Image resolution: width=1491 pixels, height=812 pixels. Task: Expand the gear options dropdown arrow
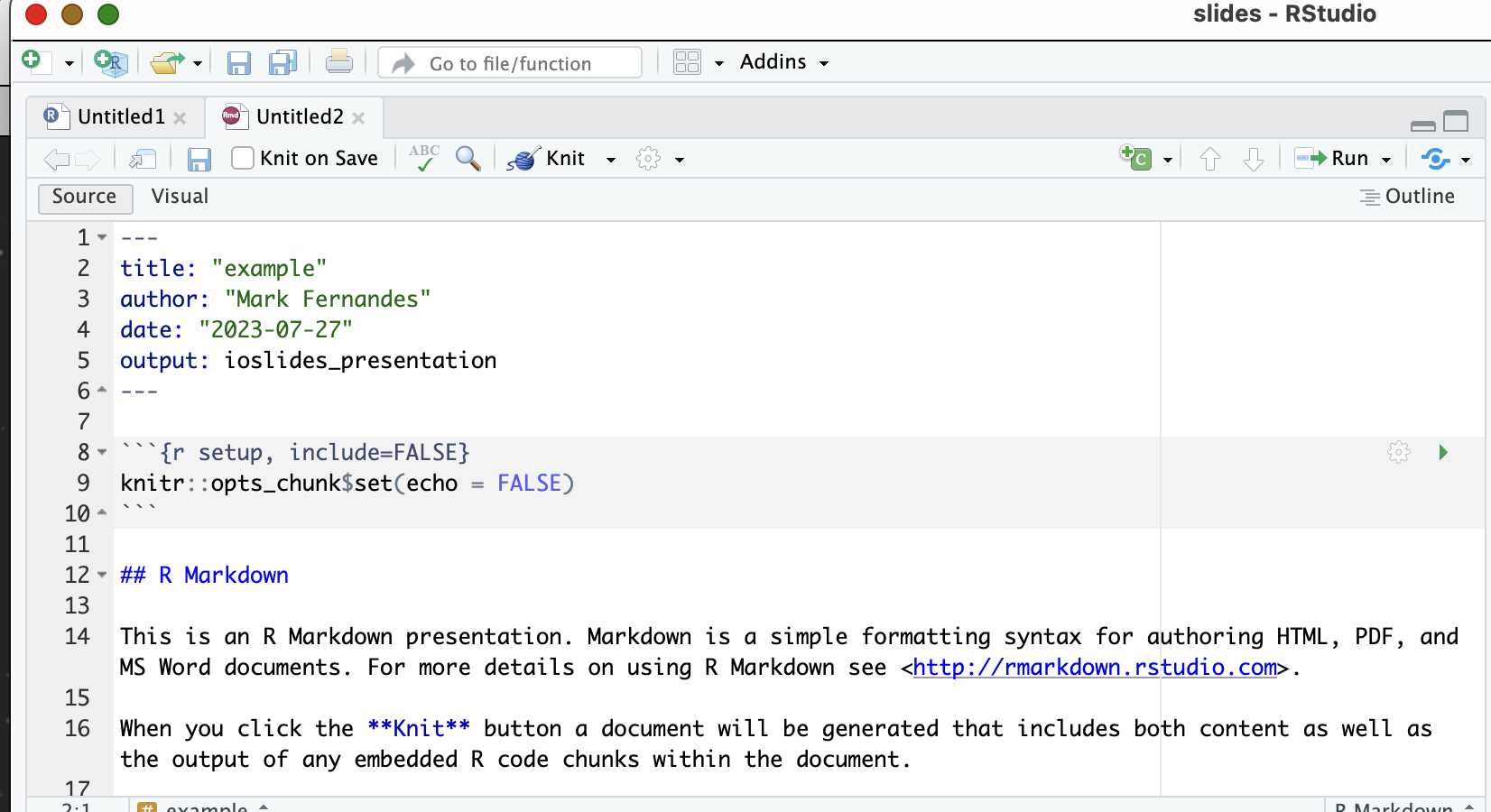click(680, 160)
